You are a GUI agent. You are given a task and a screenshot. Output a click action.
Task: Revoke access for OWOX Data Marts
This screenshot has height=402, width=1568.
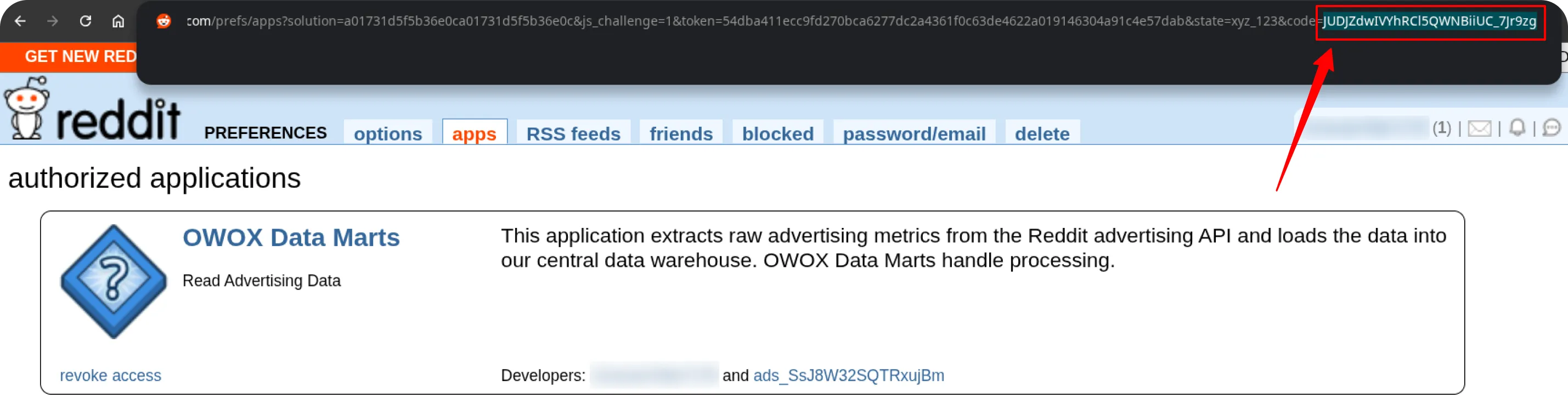(110, 375)
